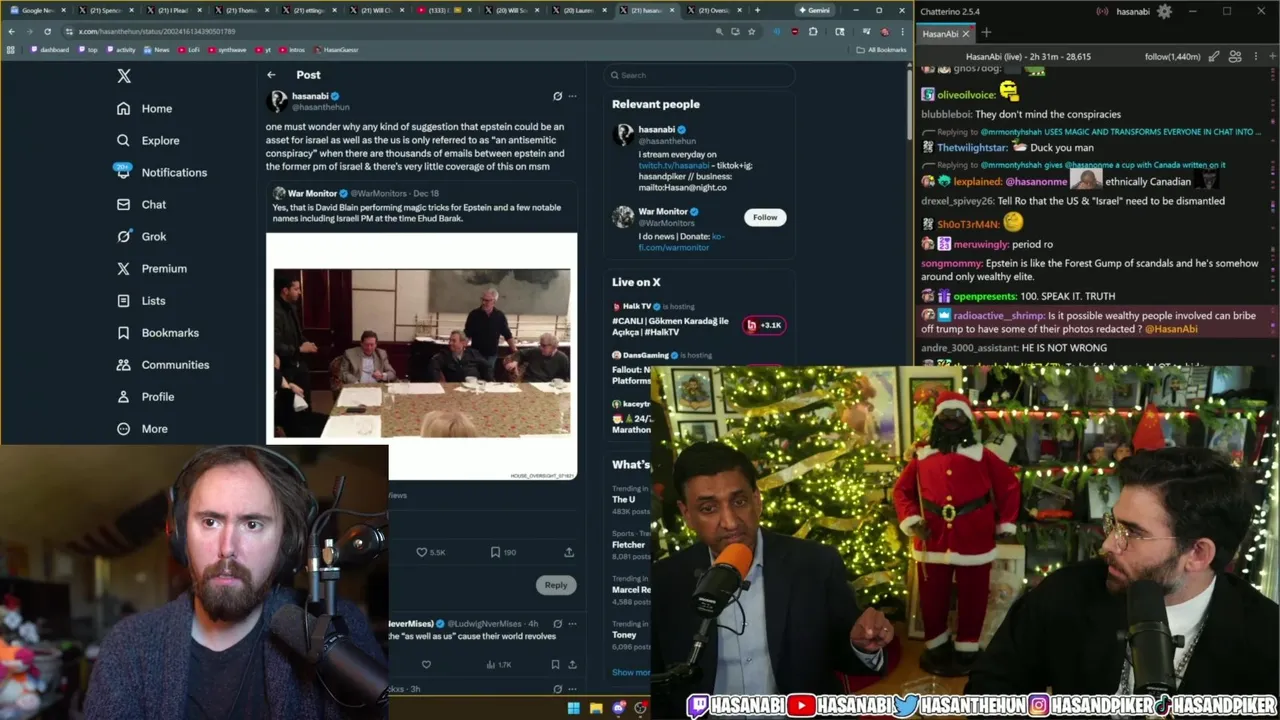Open hasanabi's avatar on the post
The height and width of the screenshot is (720, 1280).
[276, 101]
